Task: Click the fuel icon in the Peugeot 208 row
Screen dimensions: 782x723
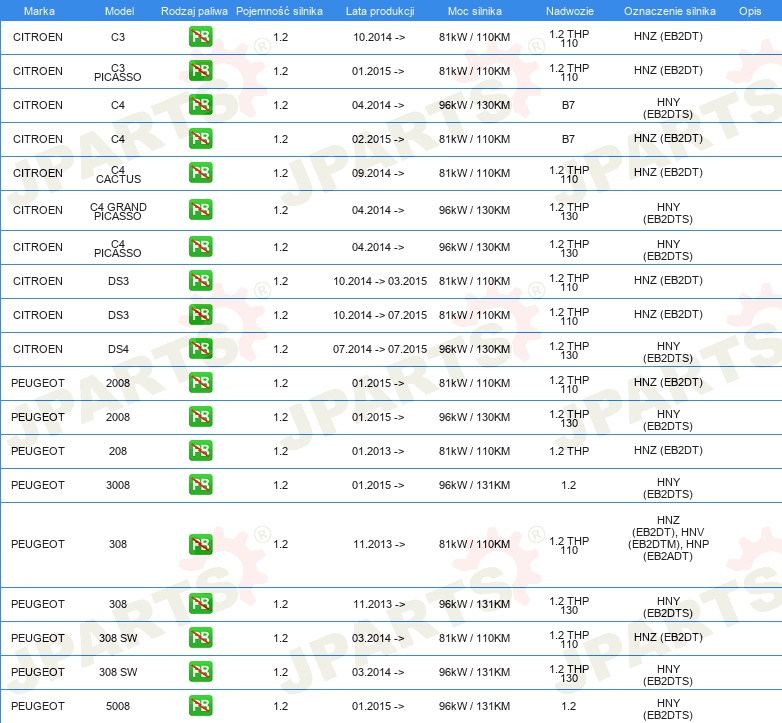Action: coord(200,451)
